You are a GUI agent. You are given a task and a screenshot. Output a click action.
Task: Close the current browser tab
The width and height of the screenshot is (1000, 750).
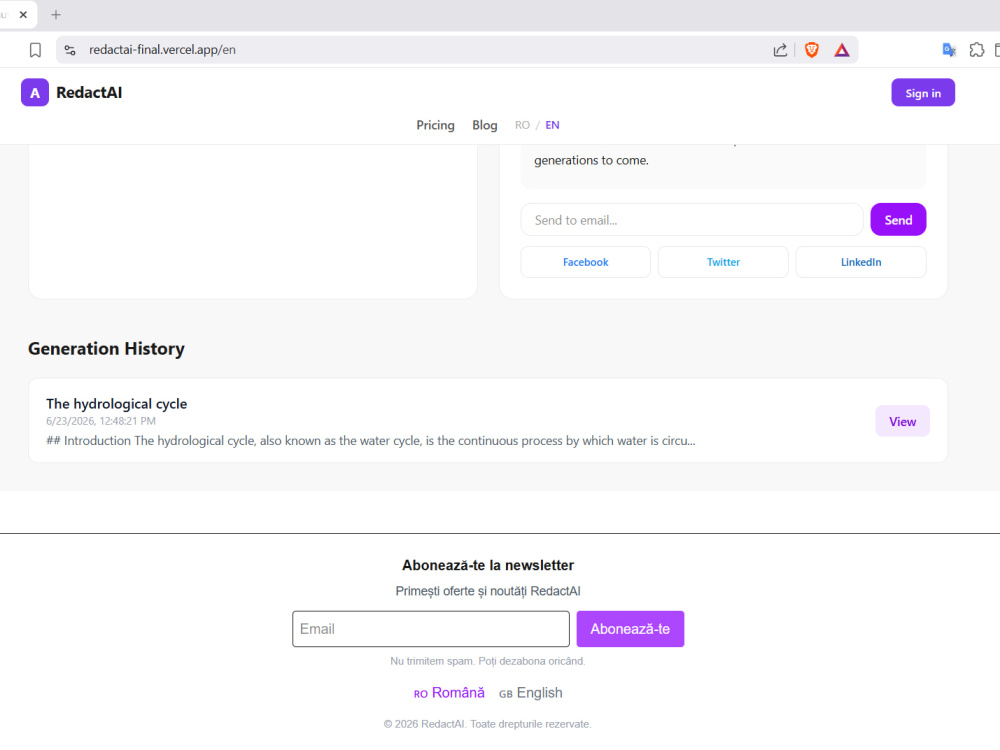(24, 14)
